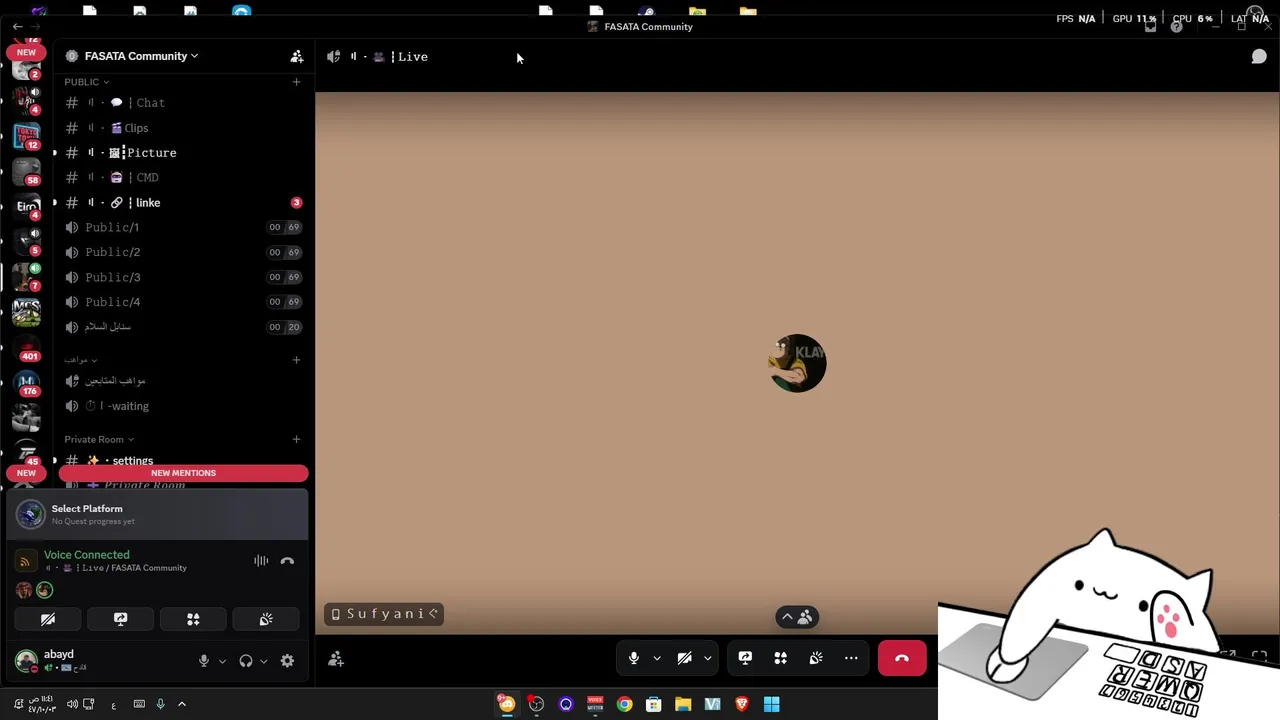Deafen using the headphones icon
The height and width of the screenshot is (720, 1280).
(x=246, y=661)
